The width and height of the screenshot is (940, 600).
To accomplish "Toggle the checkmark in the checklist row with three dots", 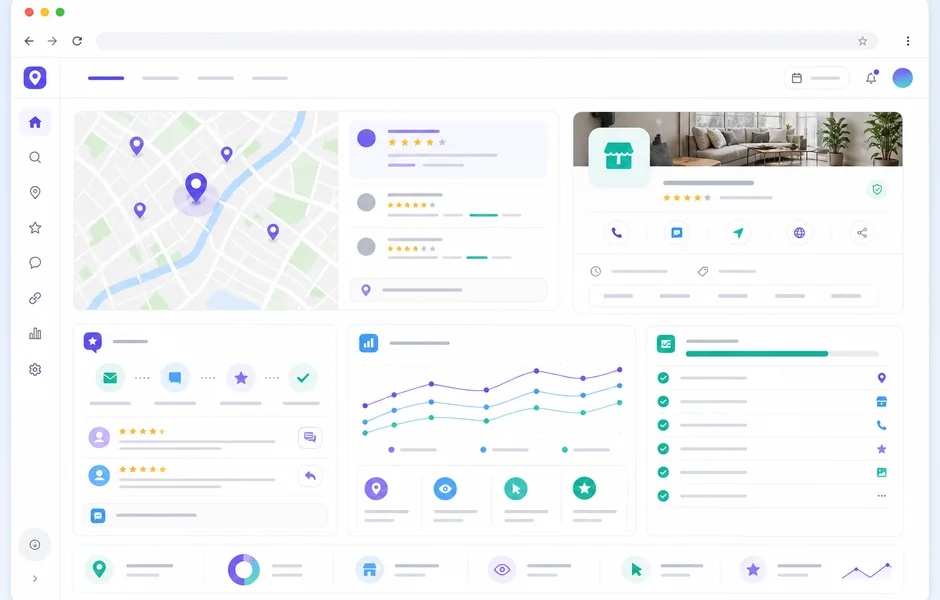I will pyautogui.click(x=663, y=496).
